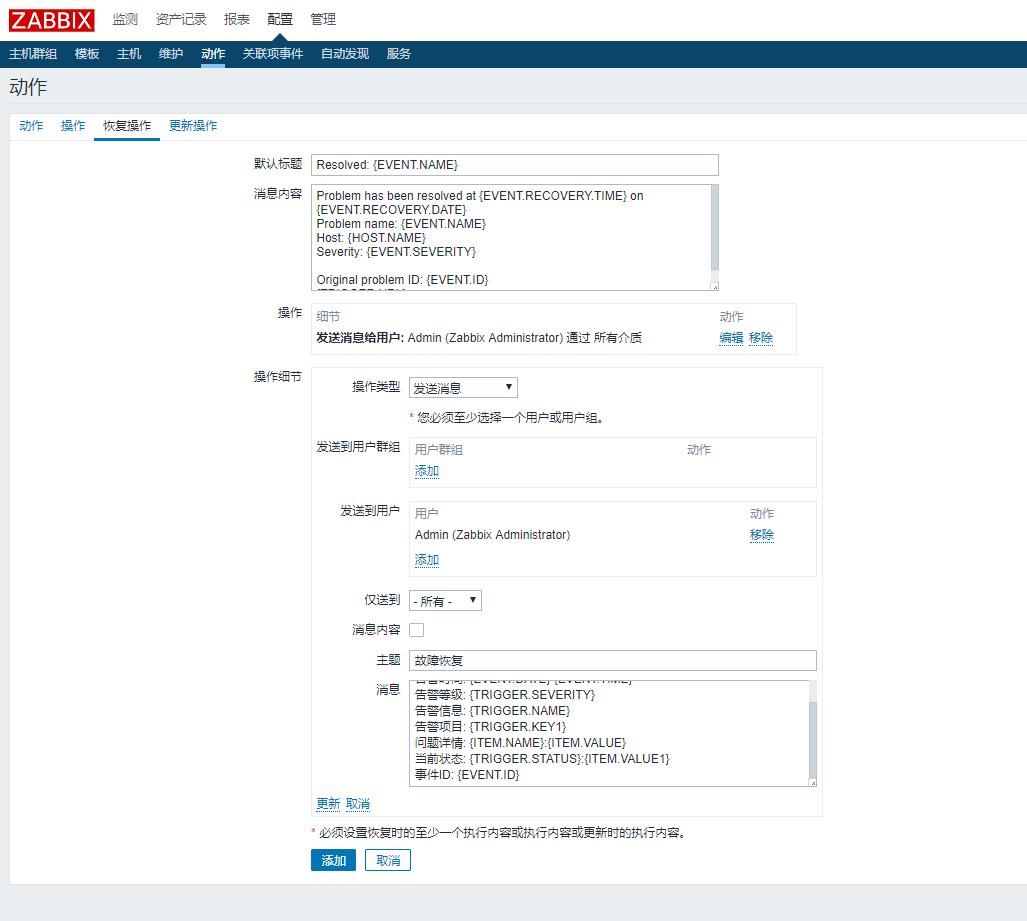
Task: Go to 主机群组 submenu
Action: point(33,54)
